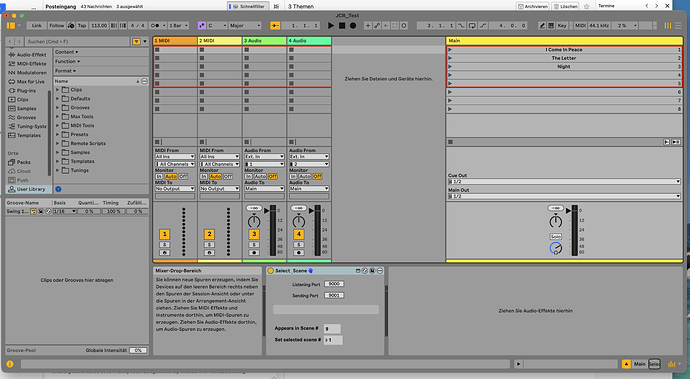
Task: Open the Cue Out dropdown
Action: (x=564, y=181)
